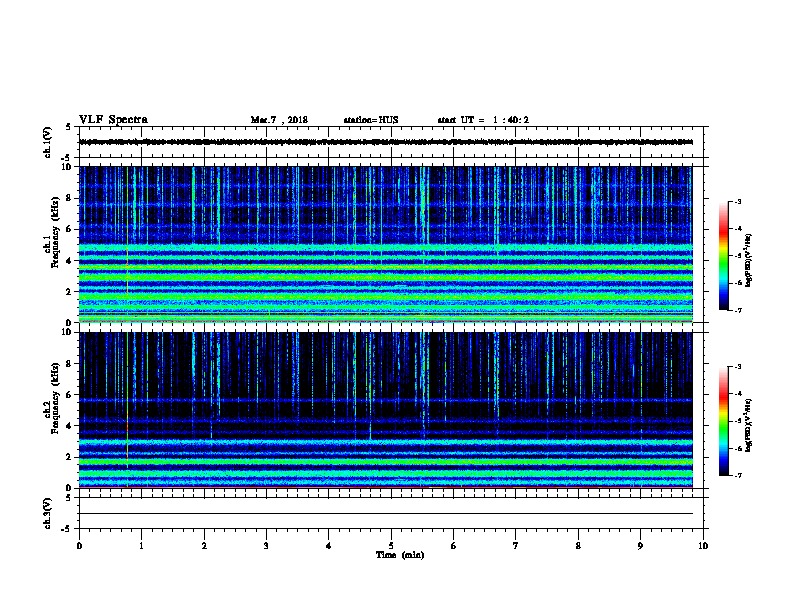Click the "ch.1(V)" waveform axis label

pos(47,142)
